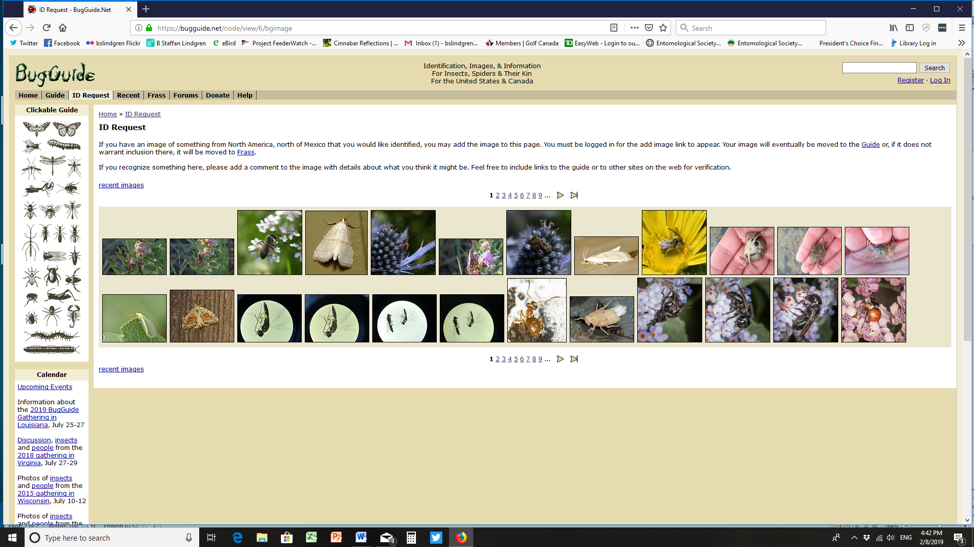Show the Firefox sidebars icon
Screen dimensions: 974x547
pos(909,28)
